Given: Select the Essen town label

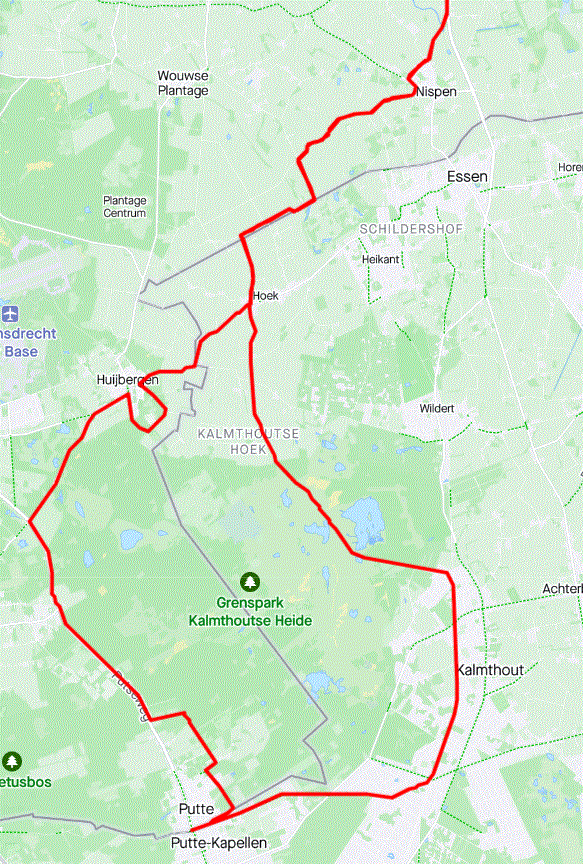Looking at the screenshot, I should click(467, 177).
